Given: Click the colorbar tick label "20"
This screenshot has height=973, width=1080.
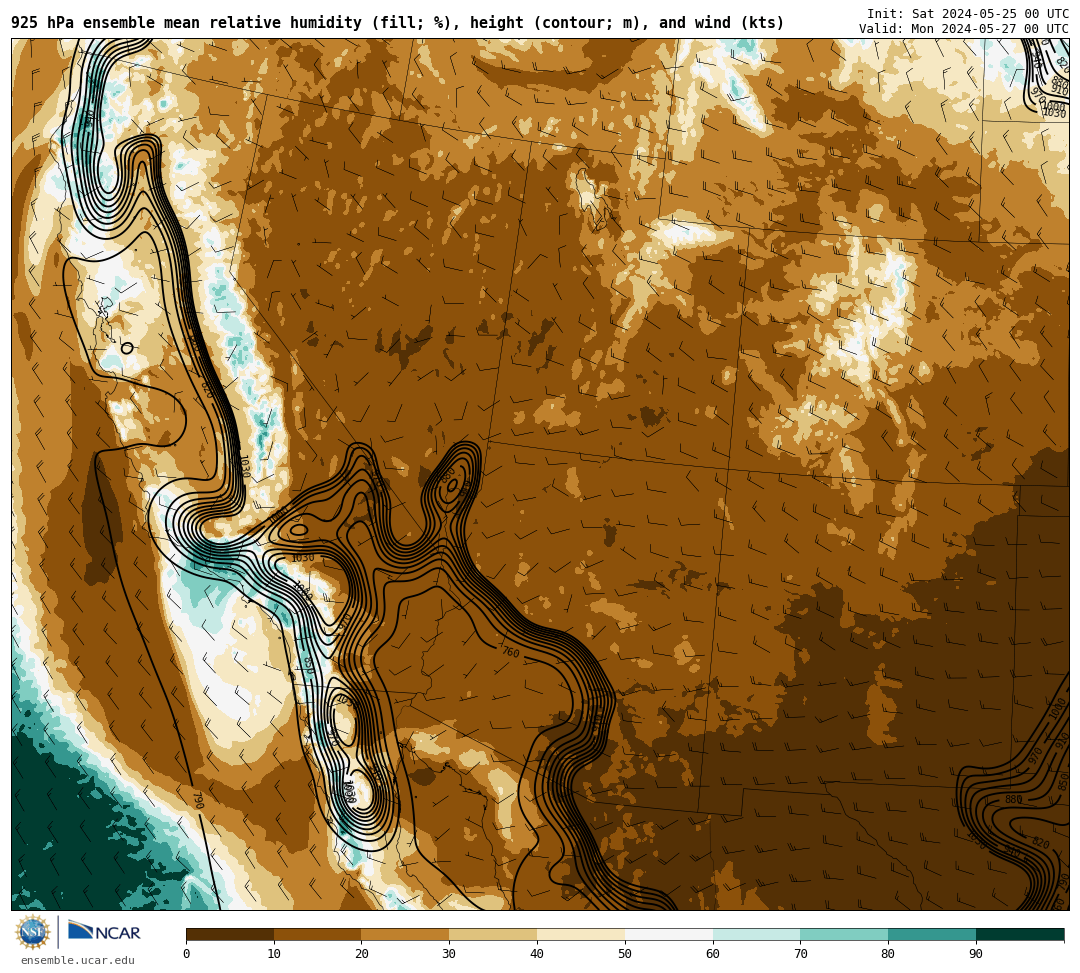Looking at the screenshot, I should pos(362,954).
